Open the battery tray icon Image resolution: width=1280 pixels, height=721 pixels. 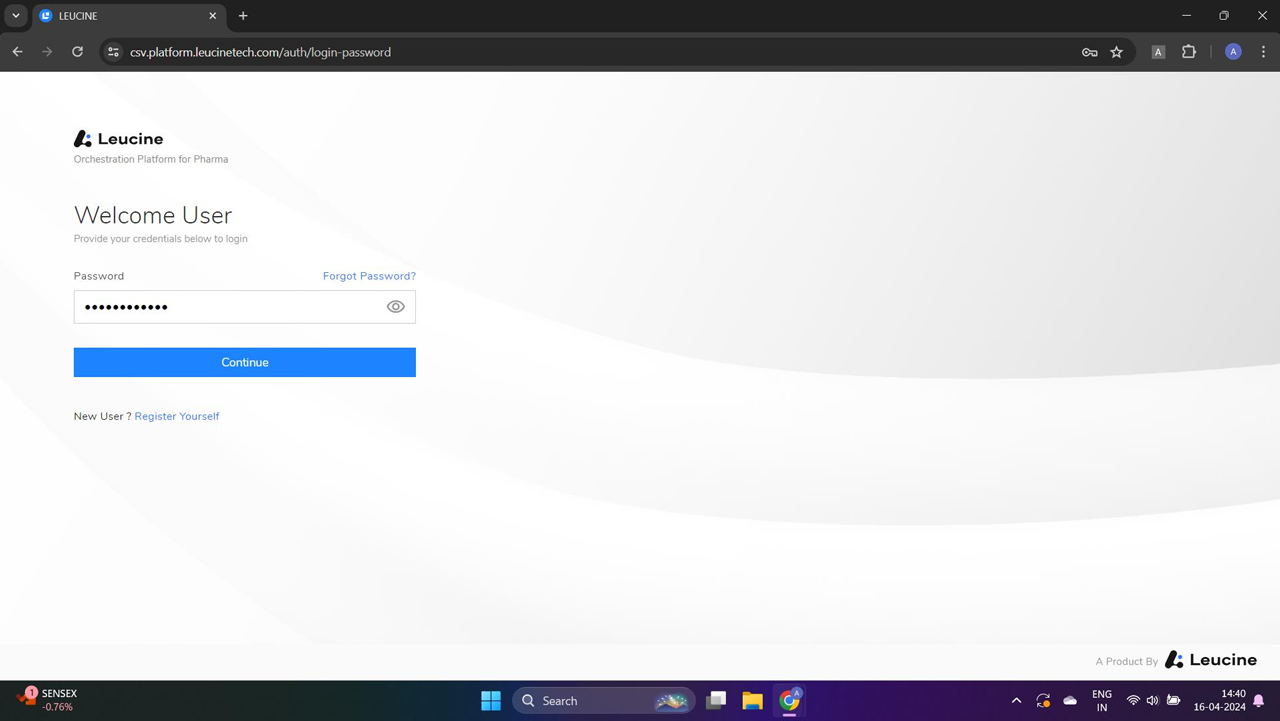pyautogui.click(x=1173, y=701)
